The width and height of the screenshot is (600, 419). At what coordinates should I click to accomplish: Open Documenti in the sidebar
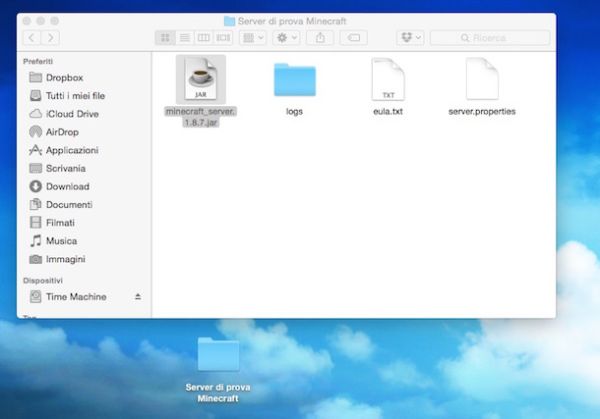pyautogui.click(x=84, y=205)
